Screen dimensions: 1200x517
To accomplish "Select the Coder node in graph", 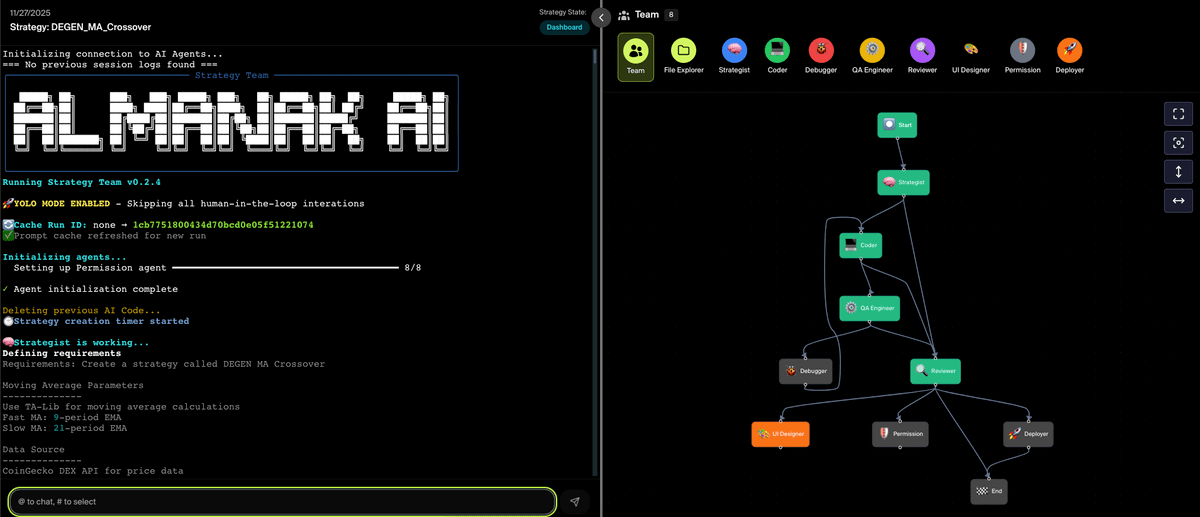I will (862, 245).
